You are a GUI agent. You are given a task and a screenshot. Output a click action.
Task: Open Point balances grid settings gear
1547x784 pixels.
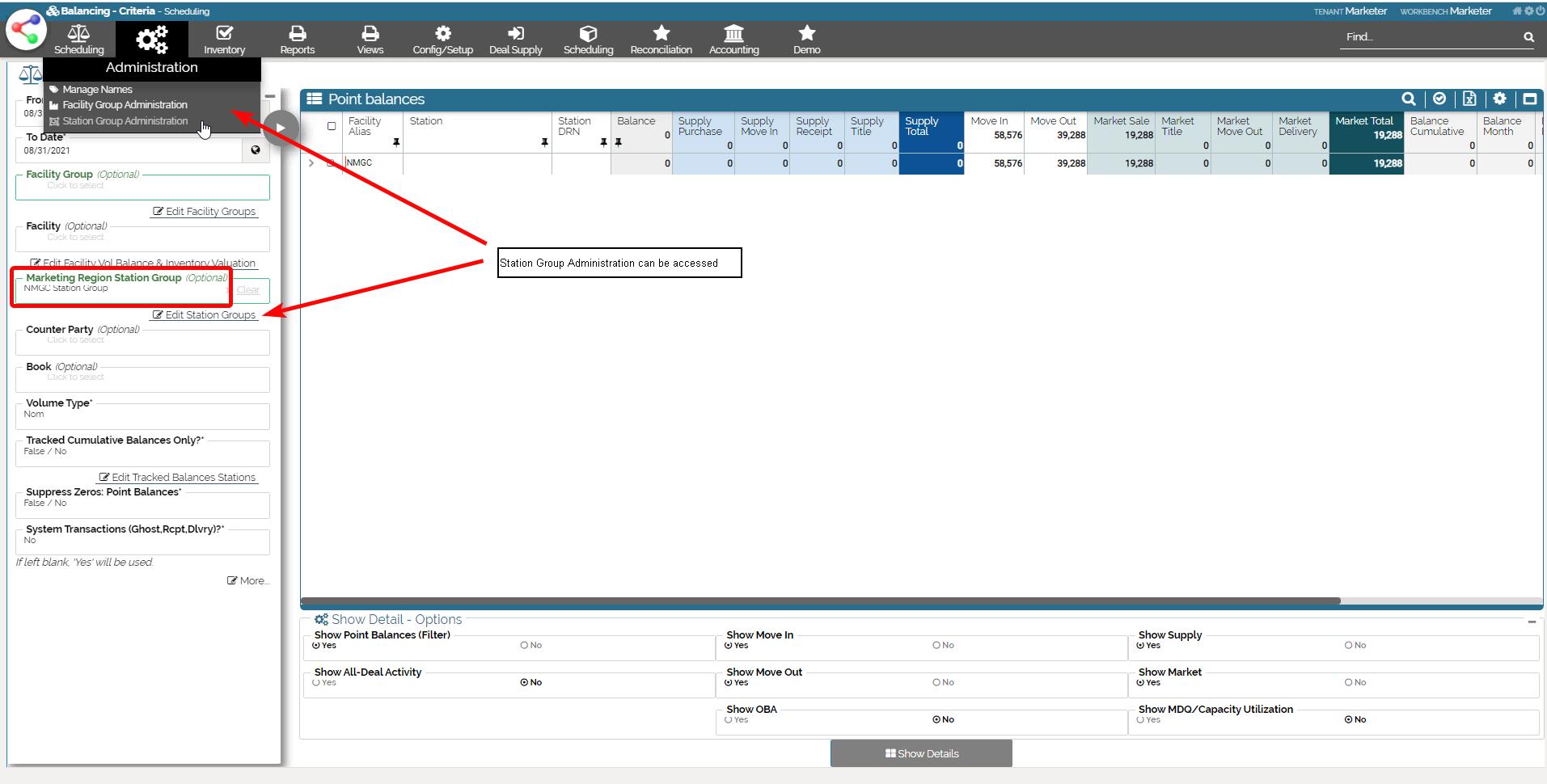tap(1499, 99)
